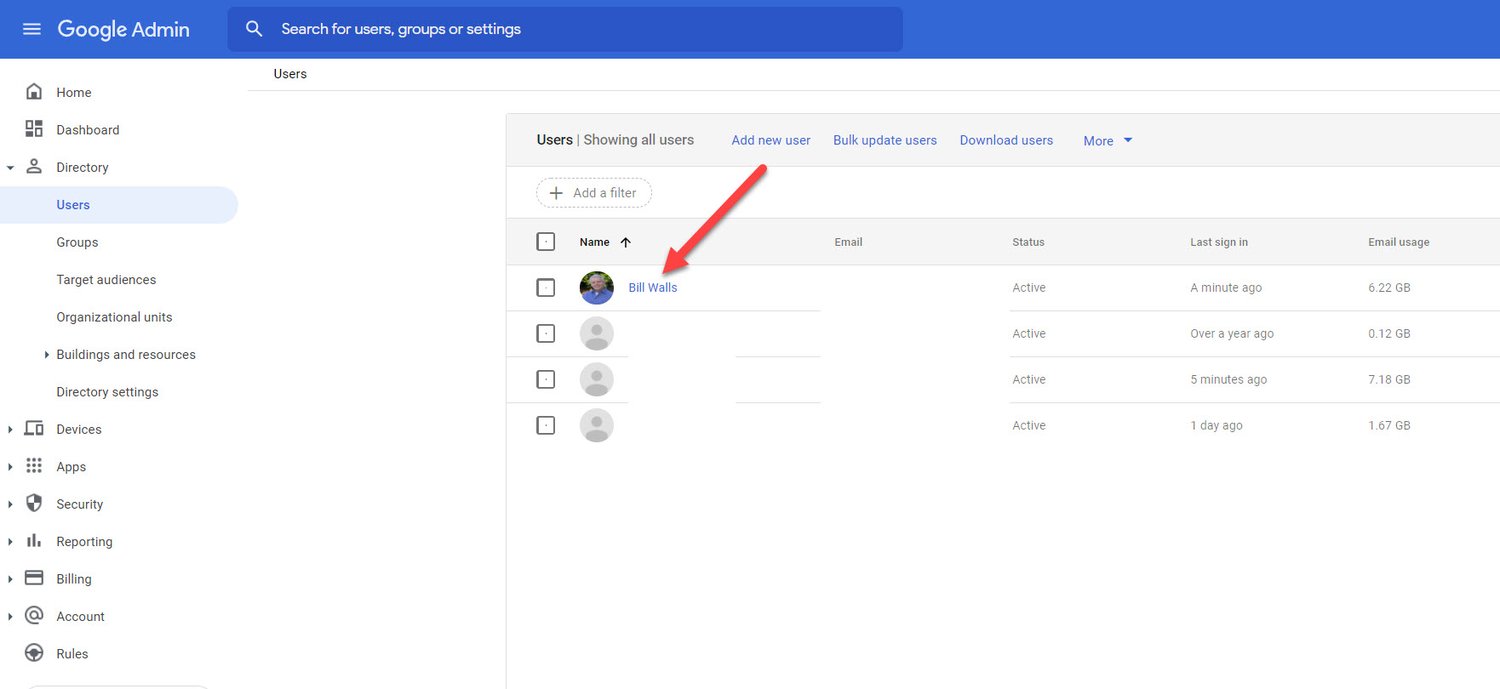Open the More dropdown menu

point(1108,141)
